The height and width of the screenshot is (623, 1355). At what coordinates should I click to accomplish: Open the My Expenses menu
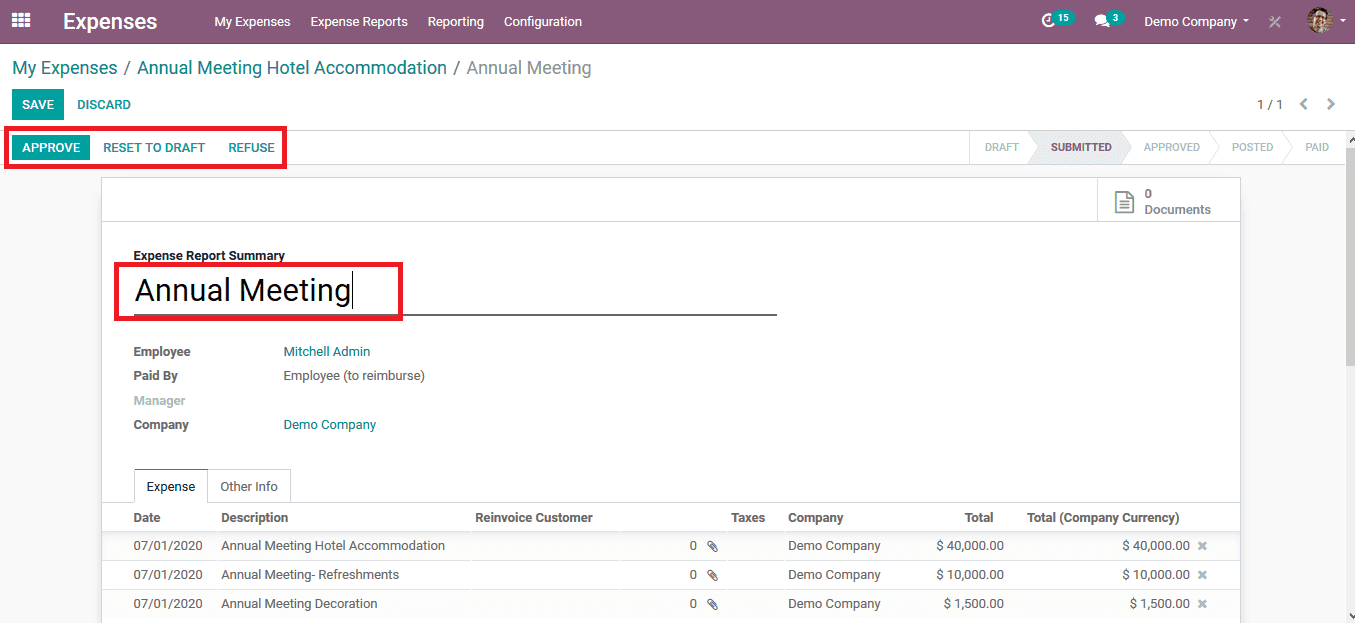pyautogui.click(x=252, y=21)
